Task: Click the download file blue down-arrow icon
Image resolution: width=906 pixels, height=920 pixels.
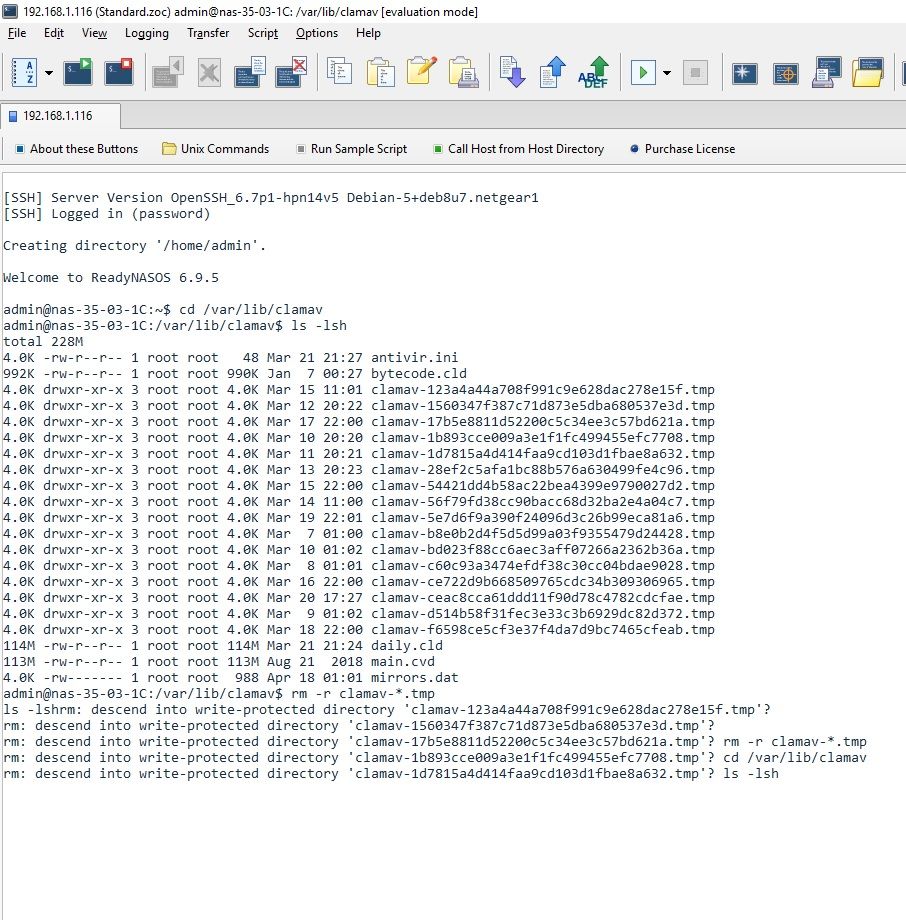Action: (512, 72)
